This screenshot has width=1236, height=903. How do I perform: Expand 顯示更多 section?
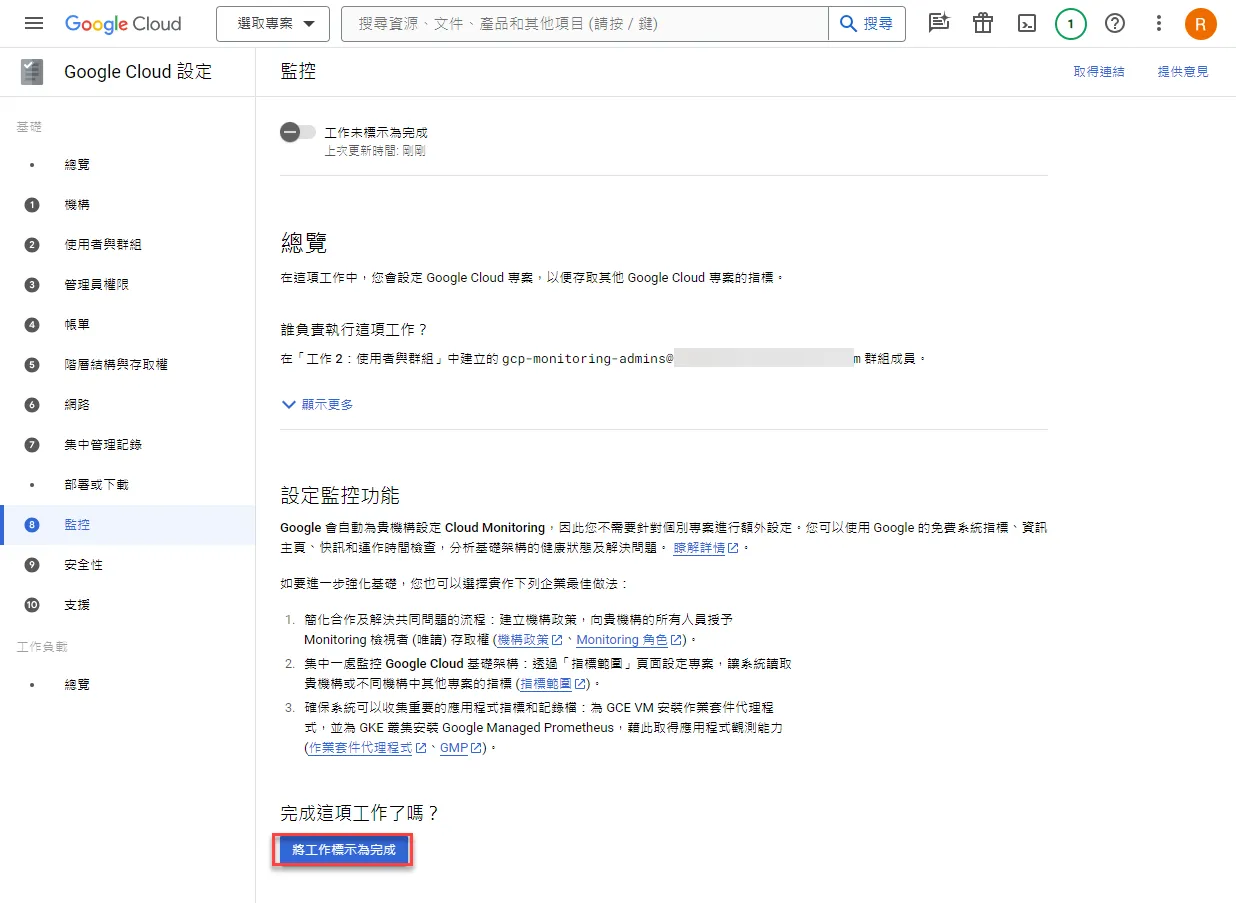point(318,405)
